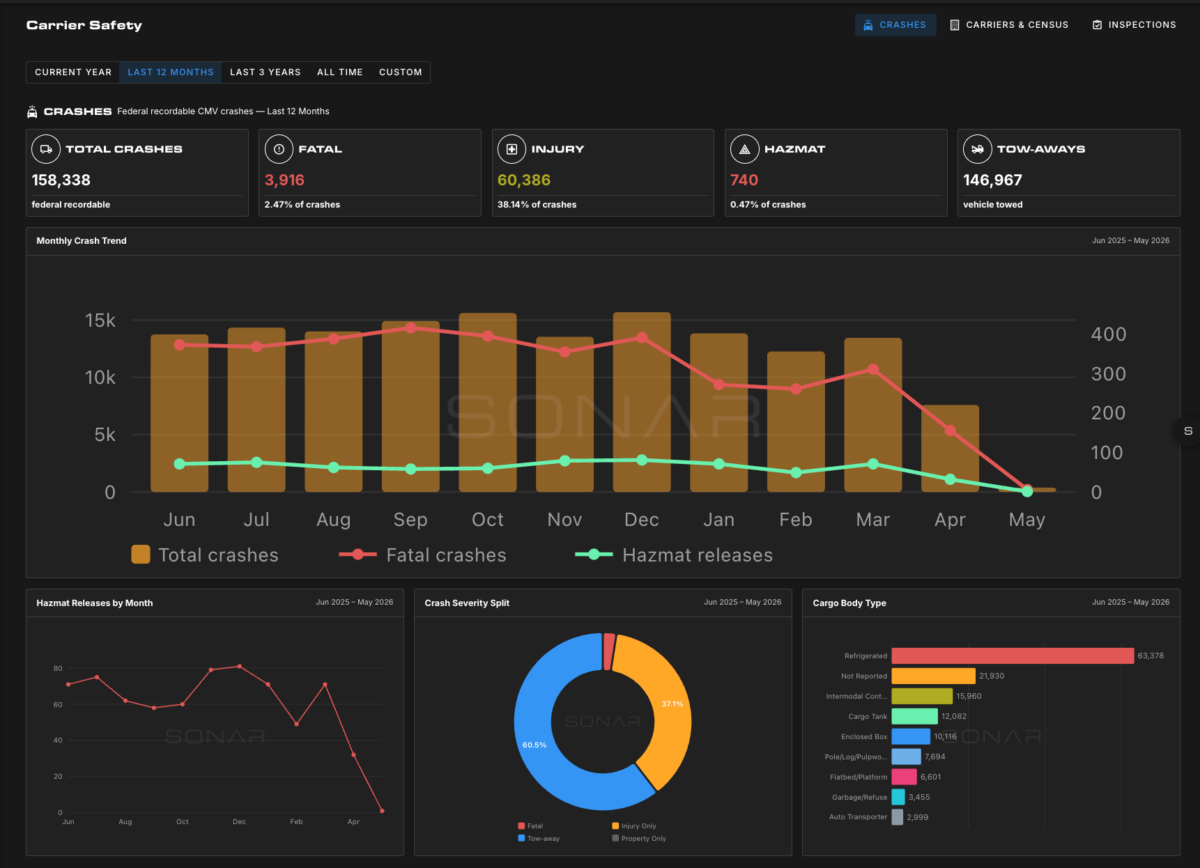Toggle Fatal legend in Severity Split
The height and width of the screenshot is (868, 1200).
point(530,826)
